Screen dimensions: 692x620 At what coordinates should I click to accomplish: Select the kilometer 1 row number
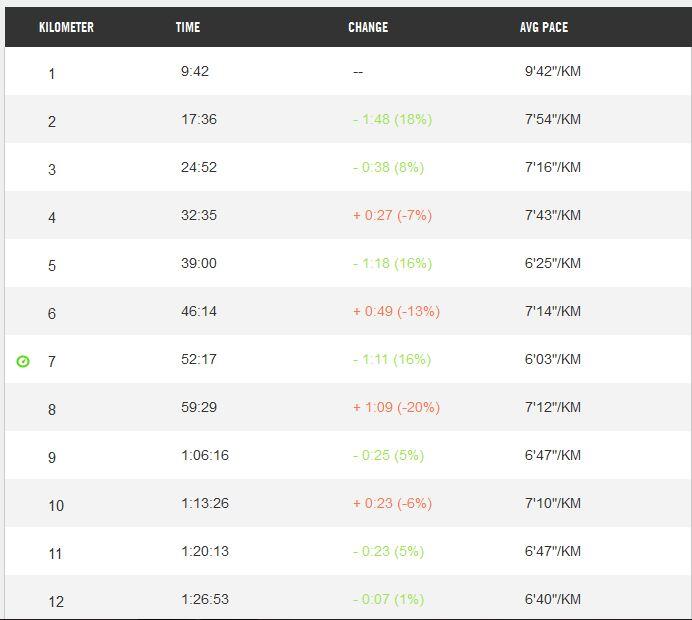52,73
